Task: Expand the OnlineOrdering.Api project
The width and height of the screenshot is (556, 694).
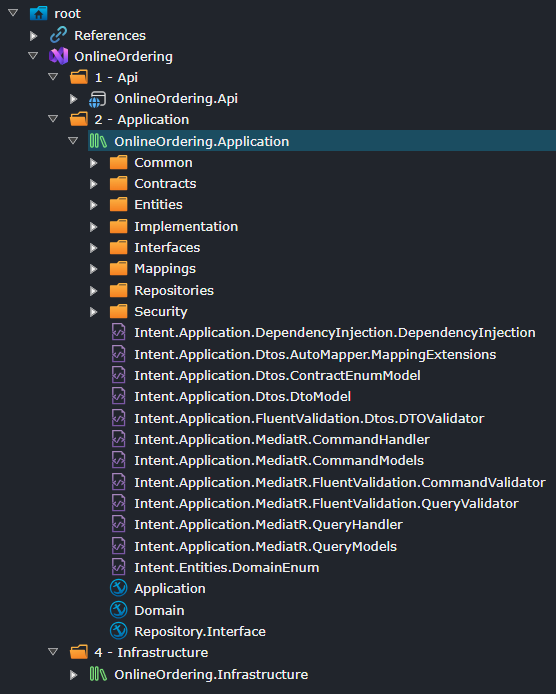Action: coord(73,99)
